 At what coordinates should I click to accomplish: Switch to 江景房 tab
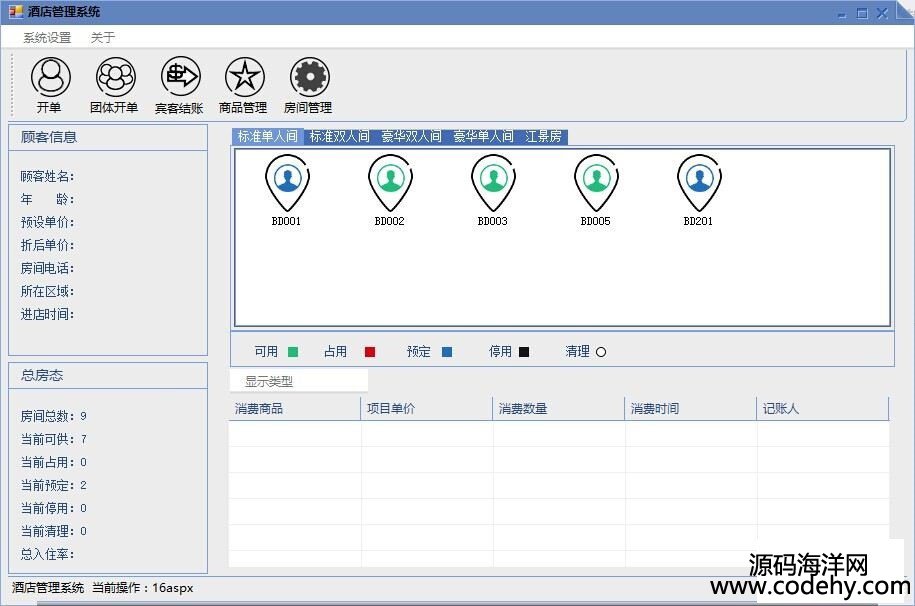tap(543, 137)
